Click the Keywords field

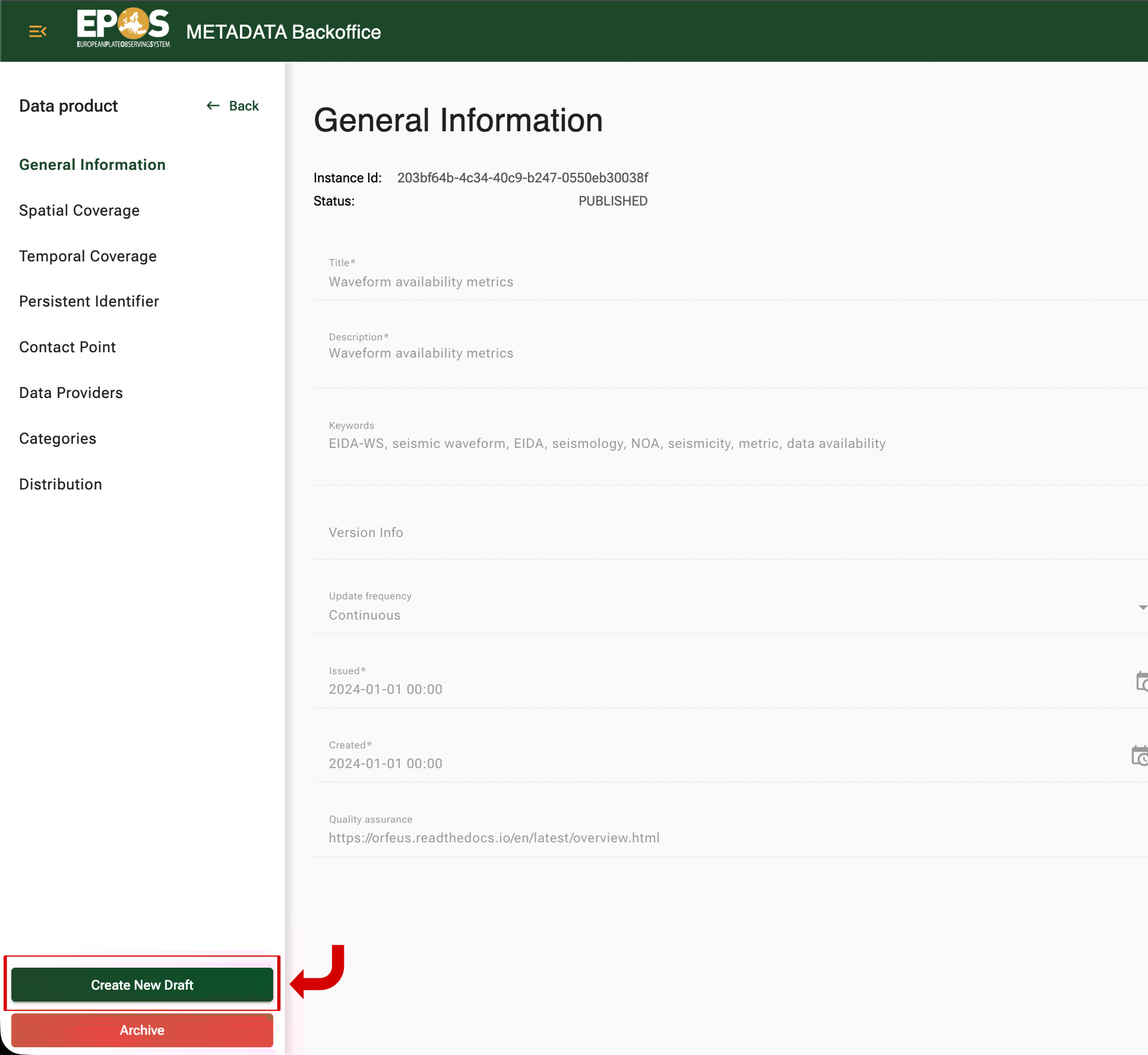pyautogui.click(x=594, y=443)
